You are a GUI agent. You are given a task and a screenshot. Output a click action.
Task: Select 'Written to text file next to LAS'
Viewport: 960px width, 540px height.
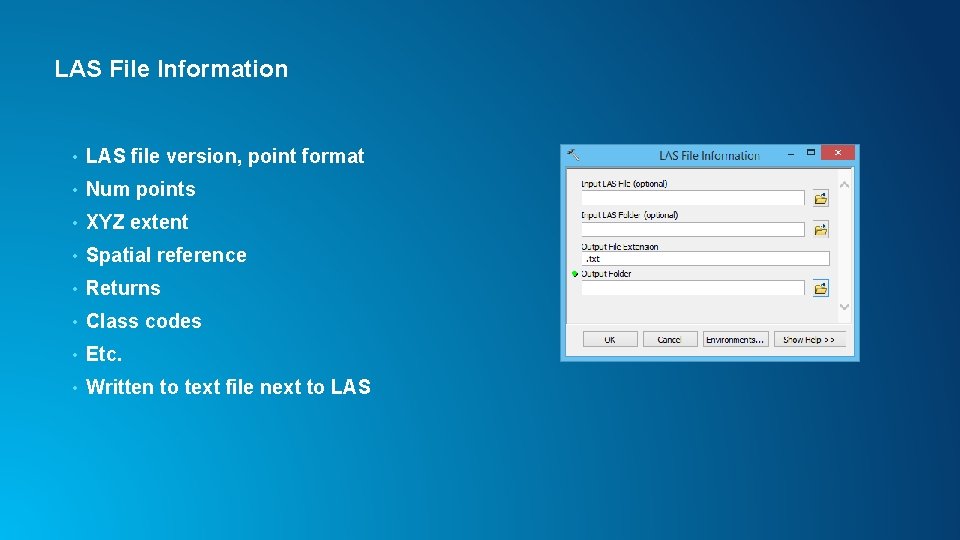(x=228, y=387)
